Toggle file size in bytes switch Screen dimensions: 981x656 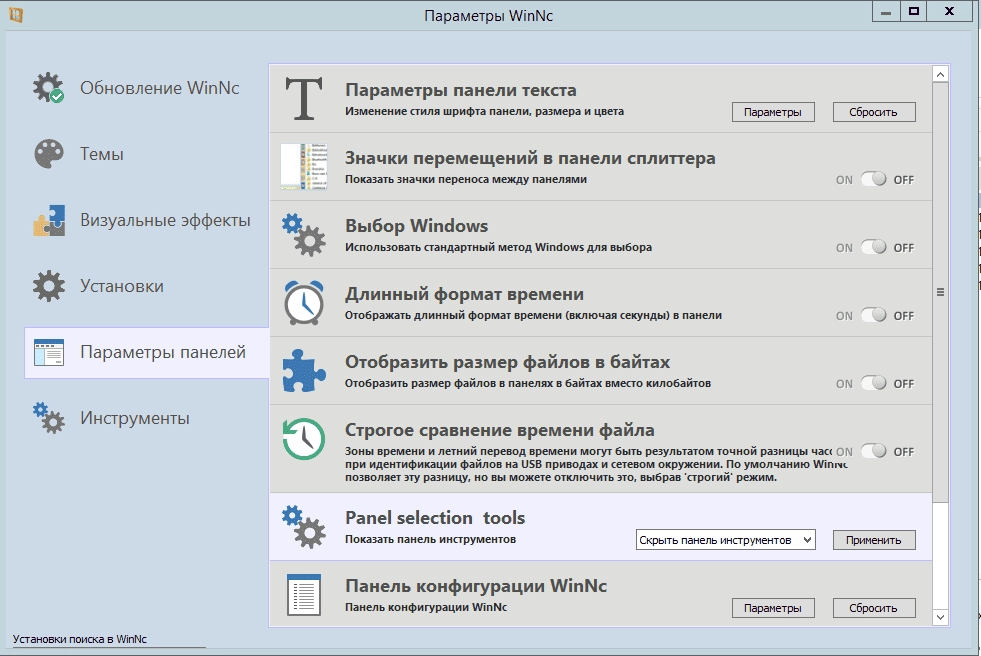pyautogui.click(x=873, y=383)
